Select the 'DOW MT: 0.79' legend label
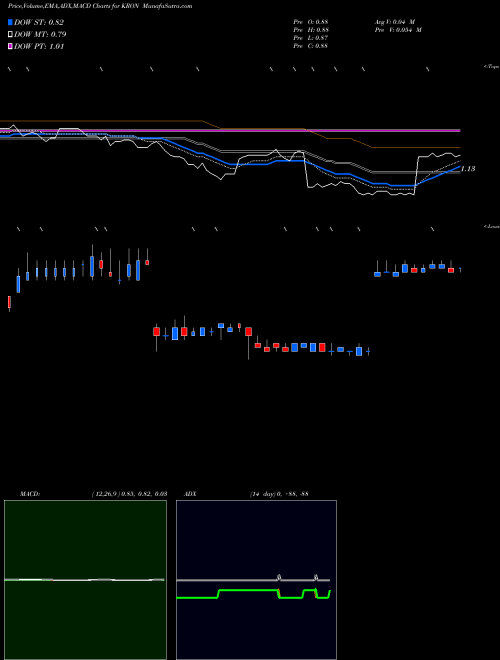The width and height of the screenshot is (500, 660). [40, 35]
